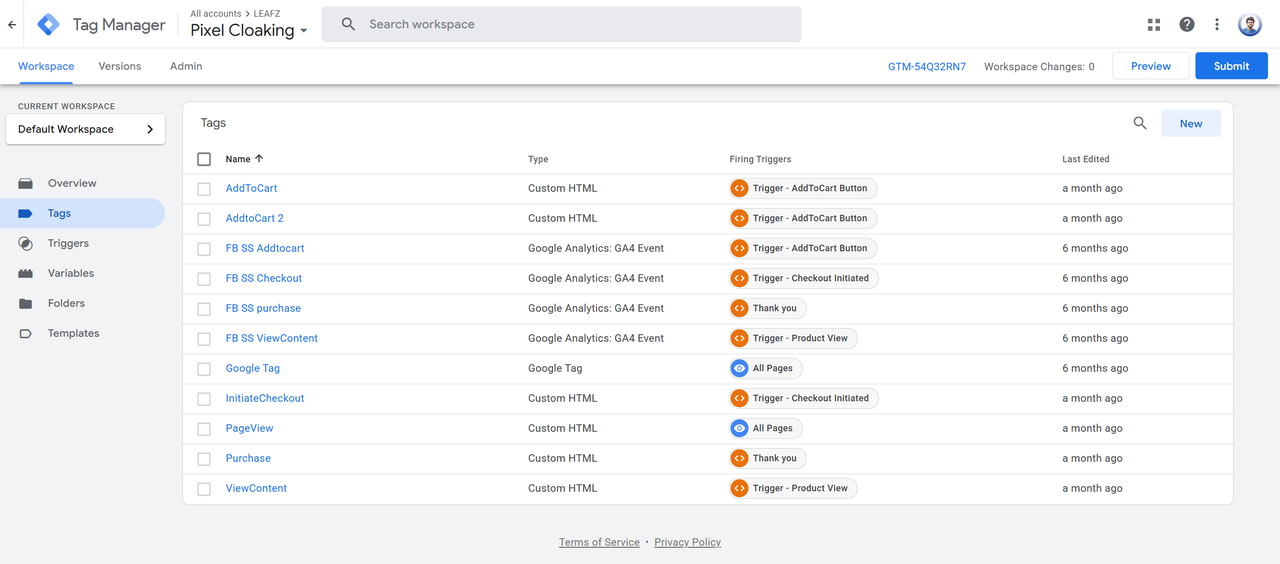
Task: Click the Templates icon in sidebar
Action: coord(26,333)
